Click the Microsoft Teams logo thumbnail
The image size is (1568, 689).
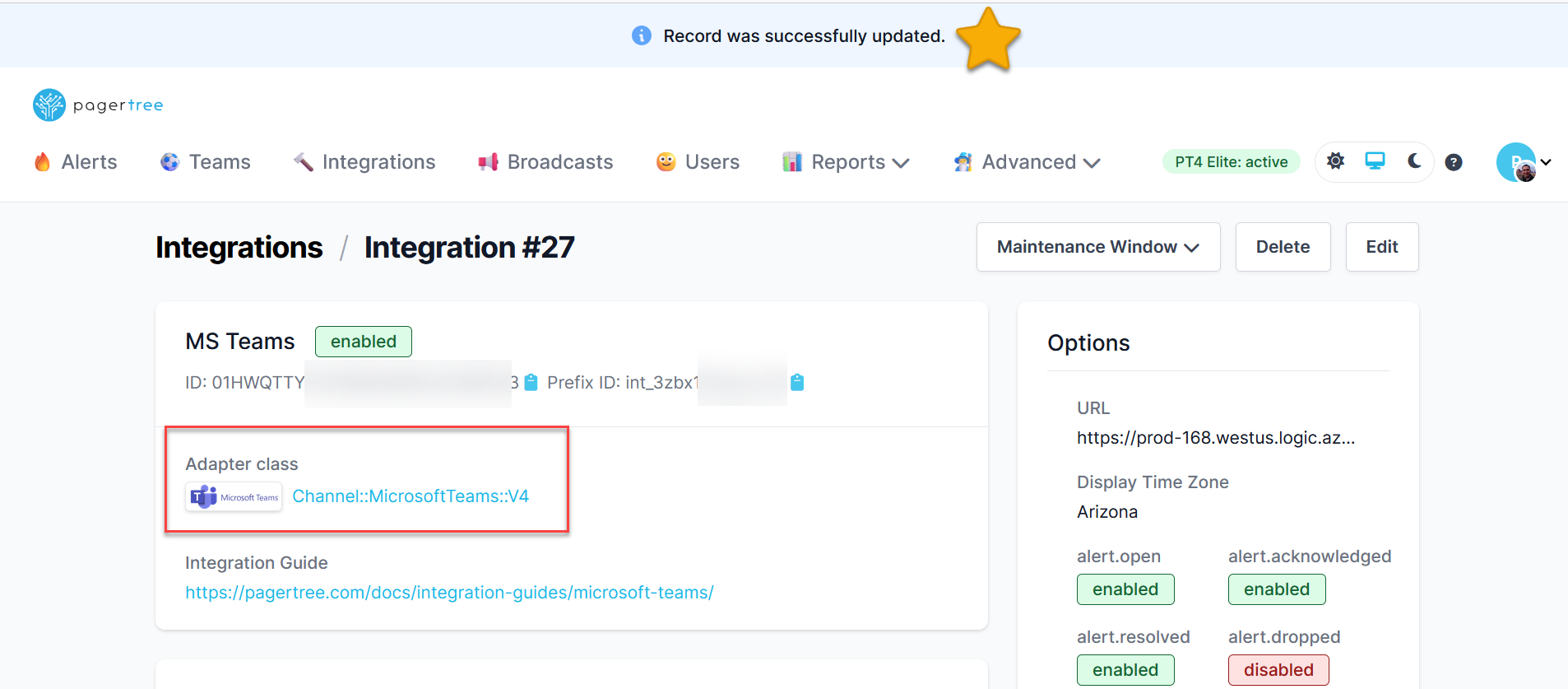pyautogui.click(x=234, y=497)
